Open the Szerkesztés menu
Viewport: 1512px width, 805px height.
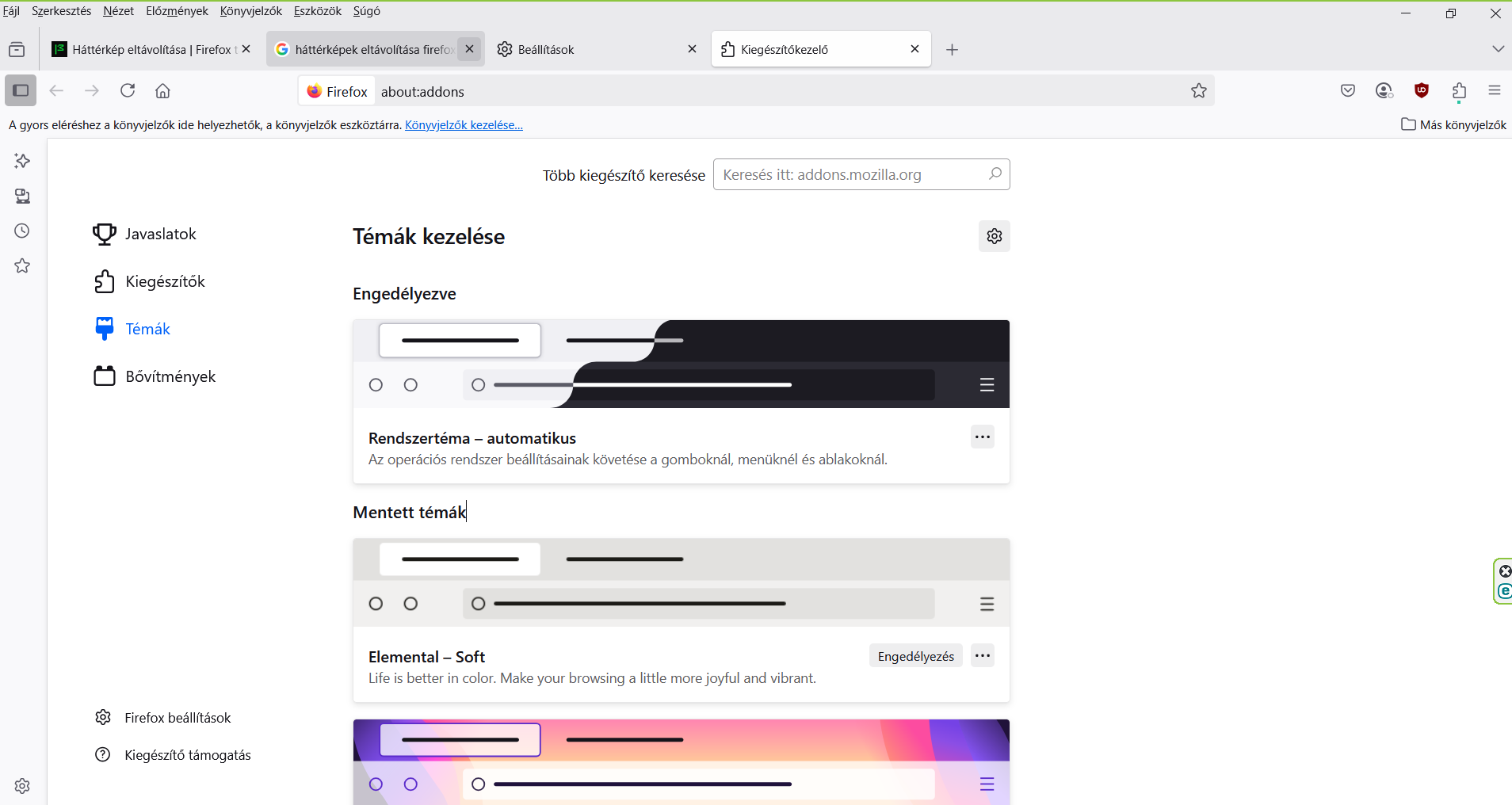(x=61, y=11)
